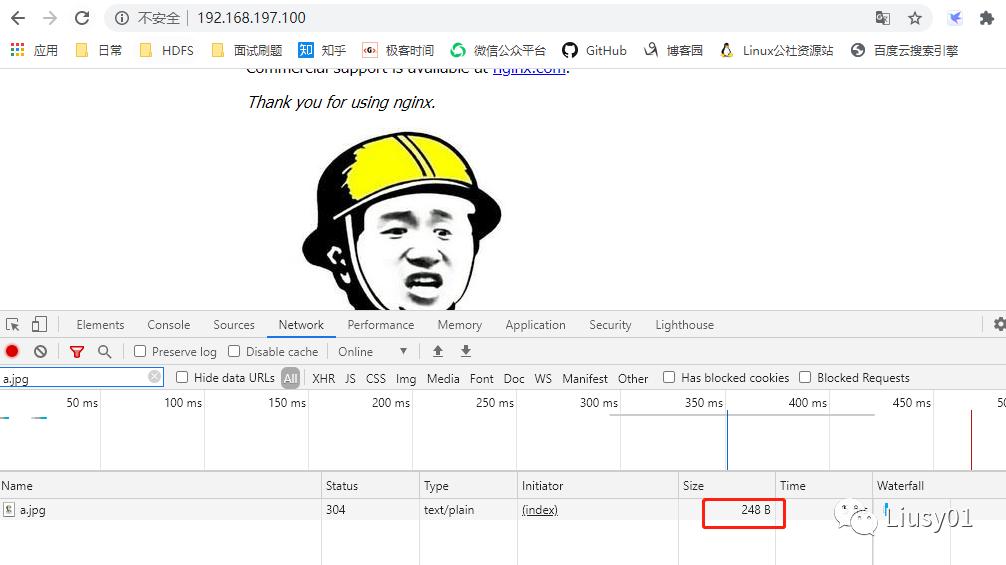Clear the network log
Screen dimensions: 1006x565
tap(40, 351)
